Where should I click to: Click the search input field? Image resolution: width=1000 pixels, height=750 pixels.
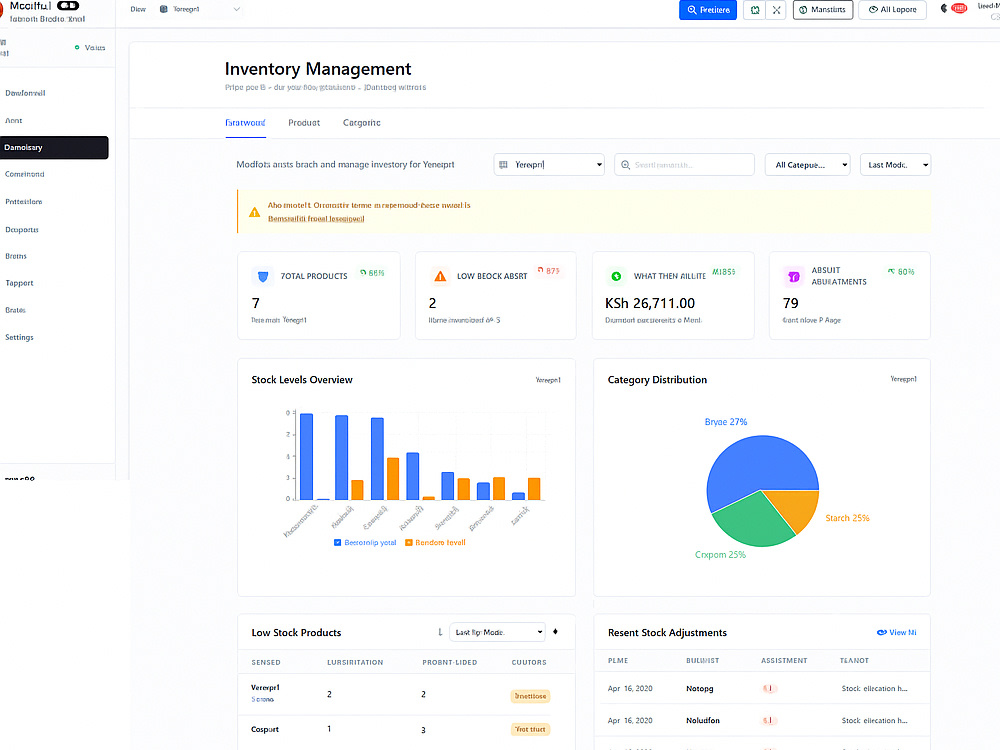pyautogui.click(x=684, y=165)
